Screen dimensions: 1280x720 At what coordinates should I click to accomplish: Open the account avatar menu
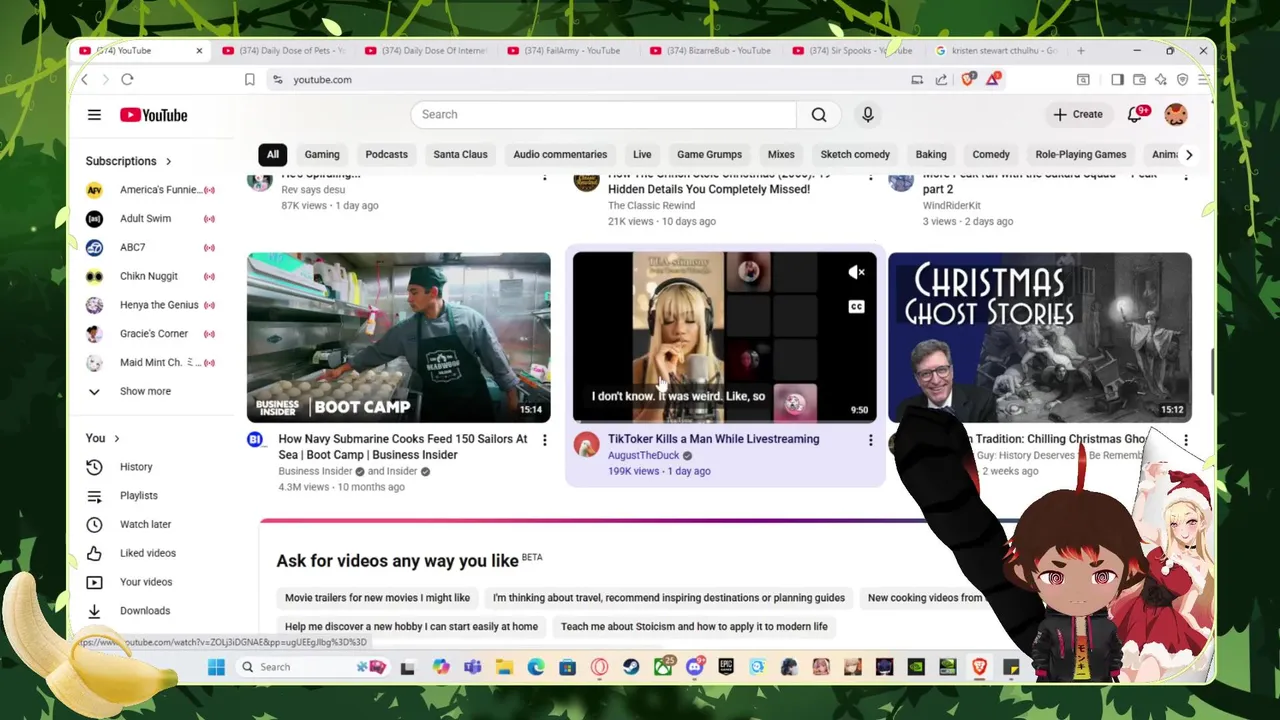pos(1176,115)
